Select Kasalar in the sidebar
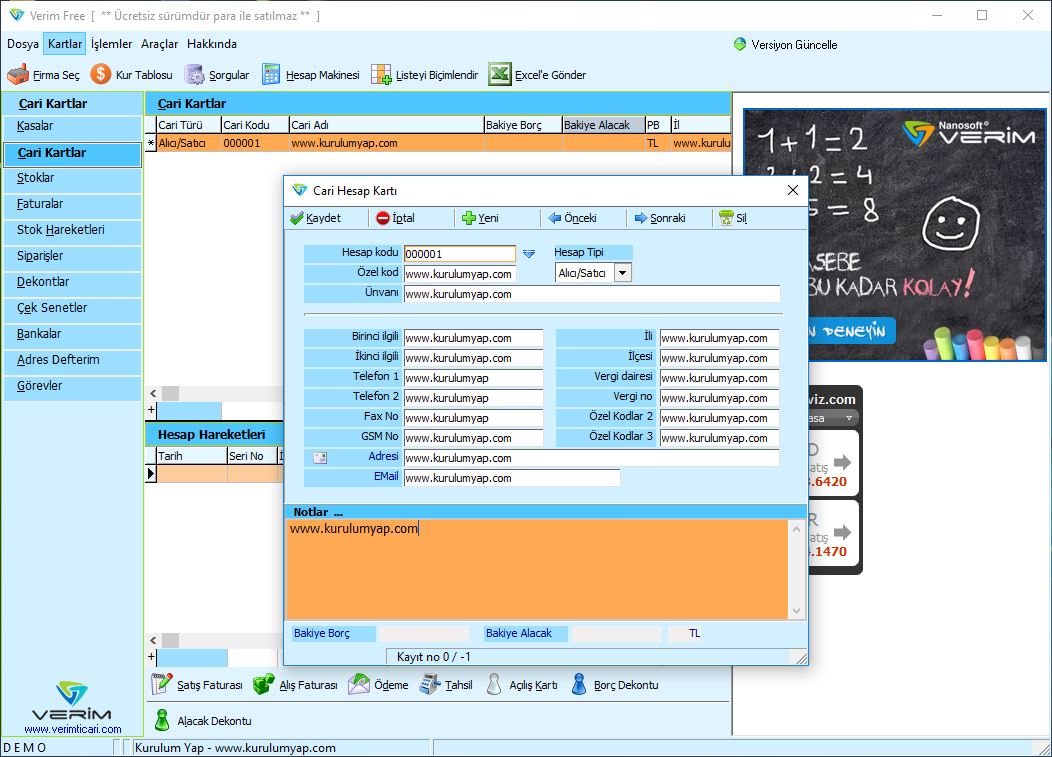Screen dimensions: 1052x757 (72, 126)
